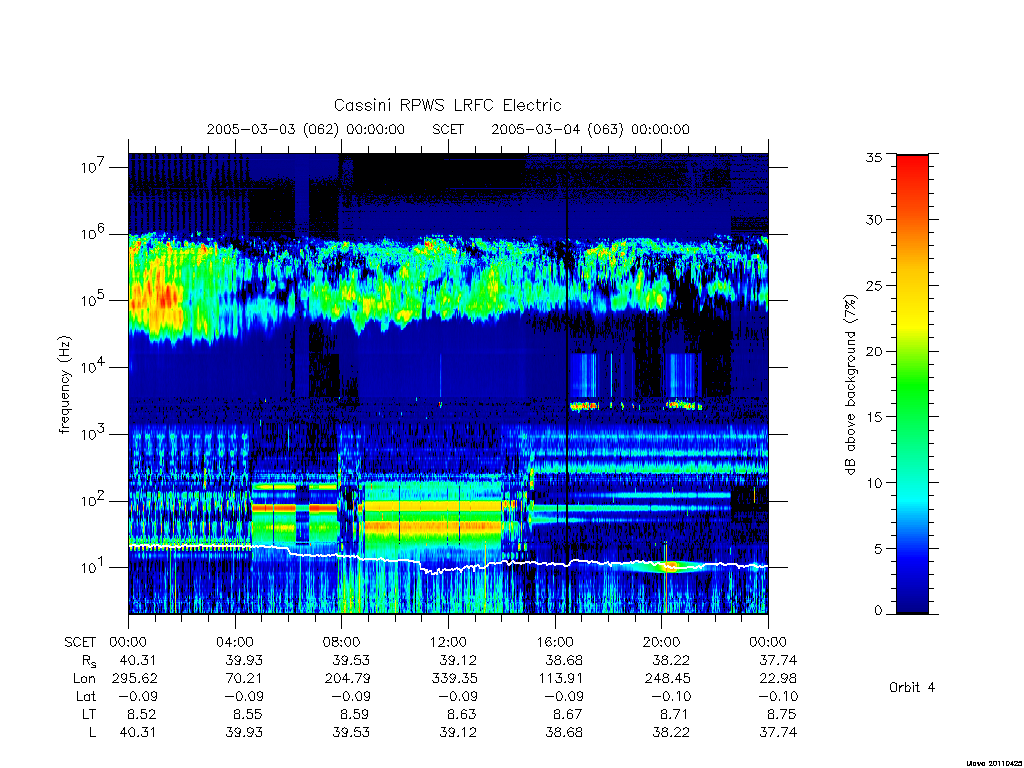Click the LT value "8.71"
The width and height of the screenshot is (1024, 768).
pyautogui.click(x=675, y=714)
